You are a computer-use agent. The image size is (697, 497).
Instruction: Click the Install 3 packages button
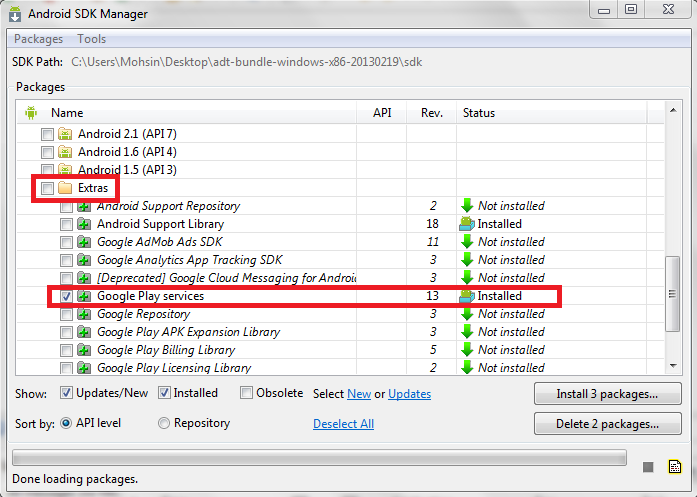click(x=608, y=394)
